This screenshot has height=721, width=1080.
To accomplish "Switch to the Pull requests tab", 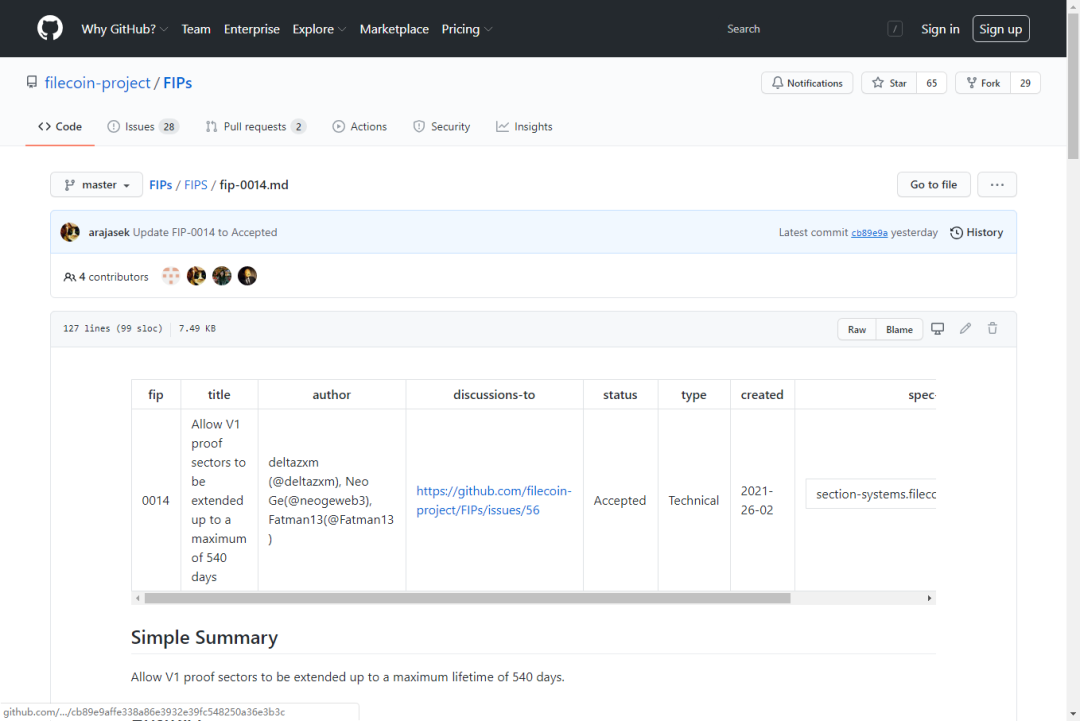I will click(x=255, y=127).
